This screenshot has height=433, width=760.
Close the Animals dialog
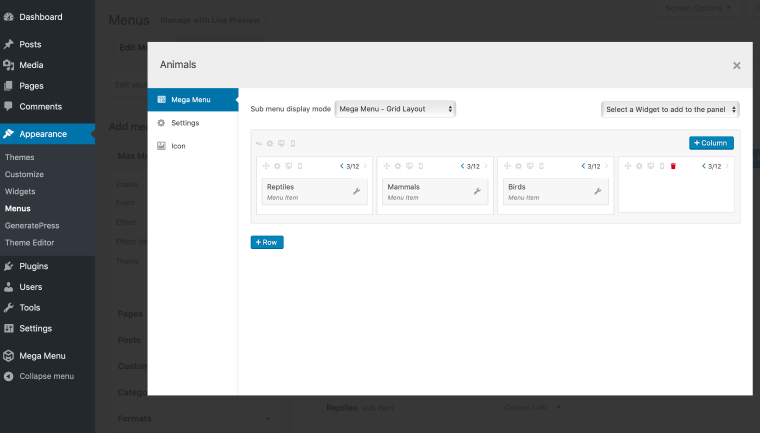pos(736,65)
